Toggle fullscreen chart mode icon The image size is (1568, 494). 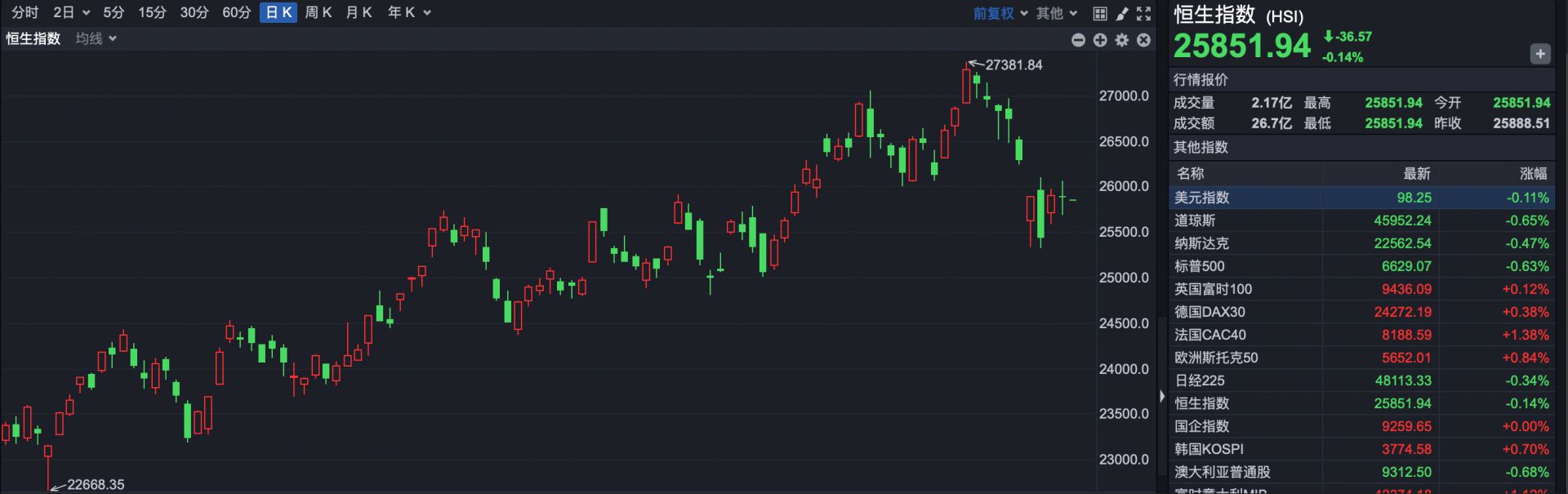click(x=1143, y=13)
